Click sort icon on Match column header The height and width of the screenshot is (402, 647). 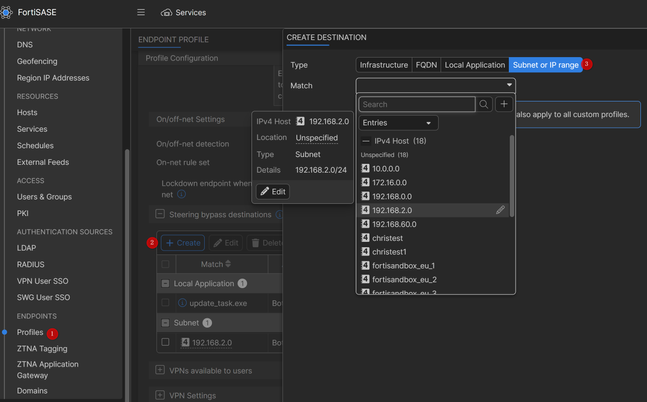229,264
